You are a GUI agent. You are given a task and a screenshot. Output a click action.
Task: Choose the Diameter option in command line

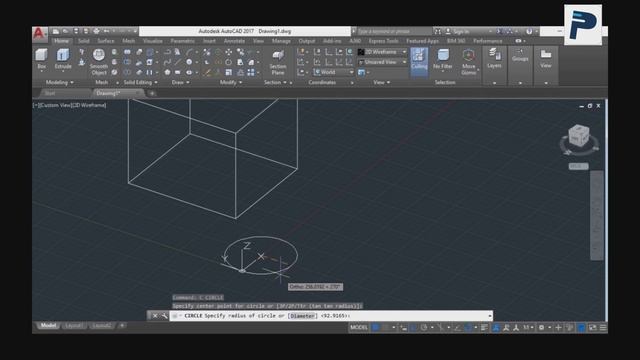pyautogui.click(x=302, y=316)
